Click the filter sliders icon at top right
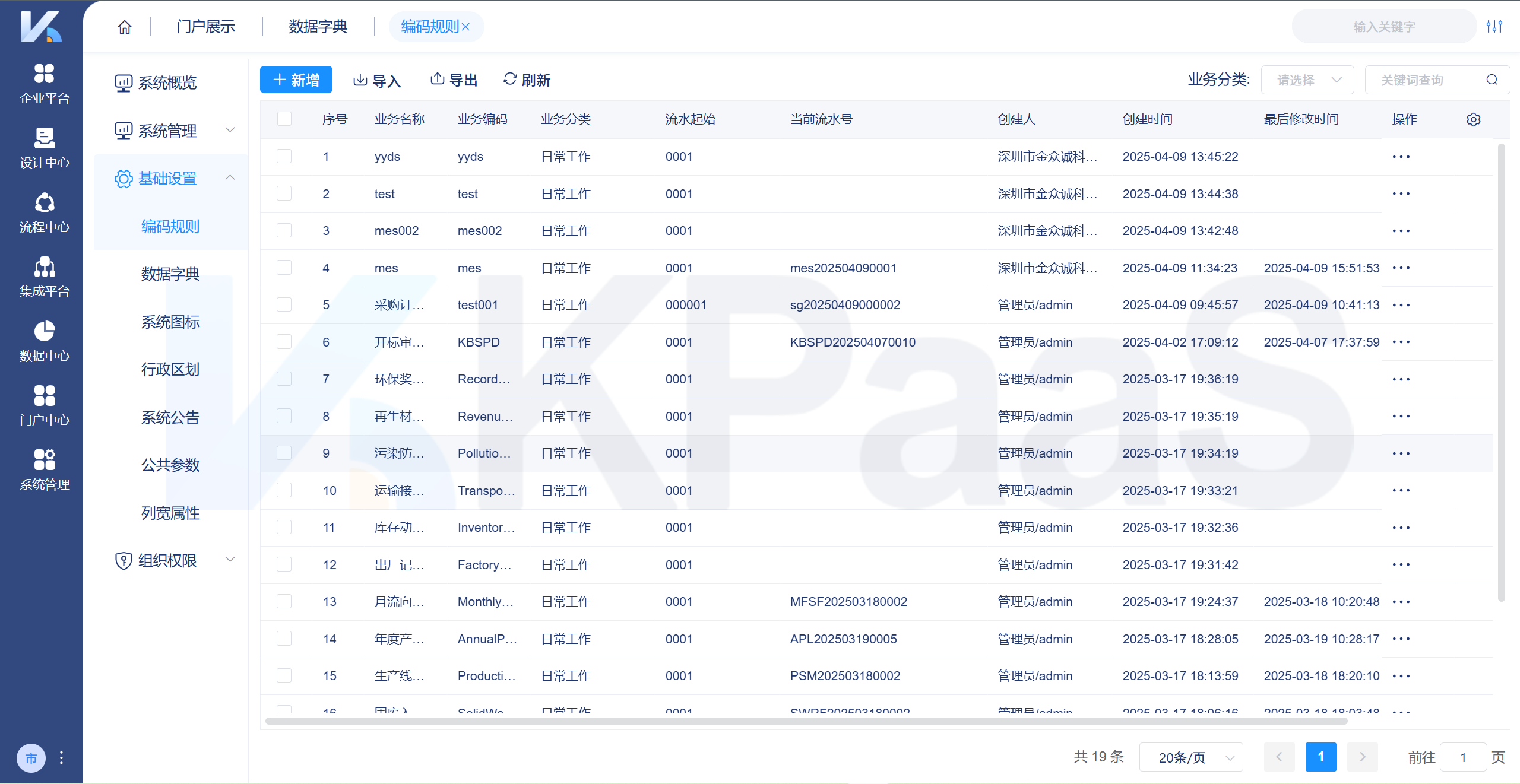 tap(1494, 27)
